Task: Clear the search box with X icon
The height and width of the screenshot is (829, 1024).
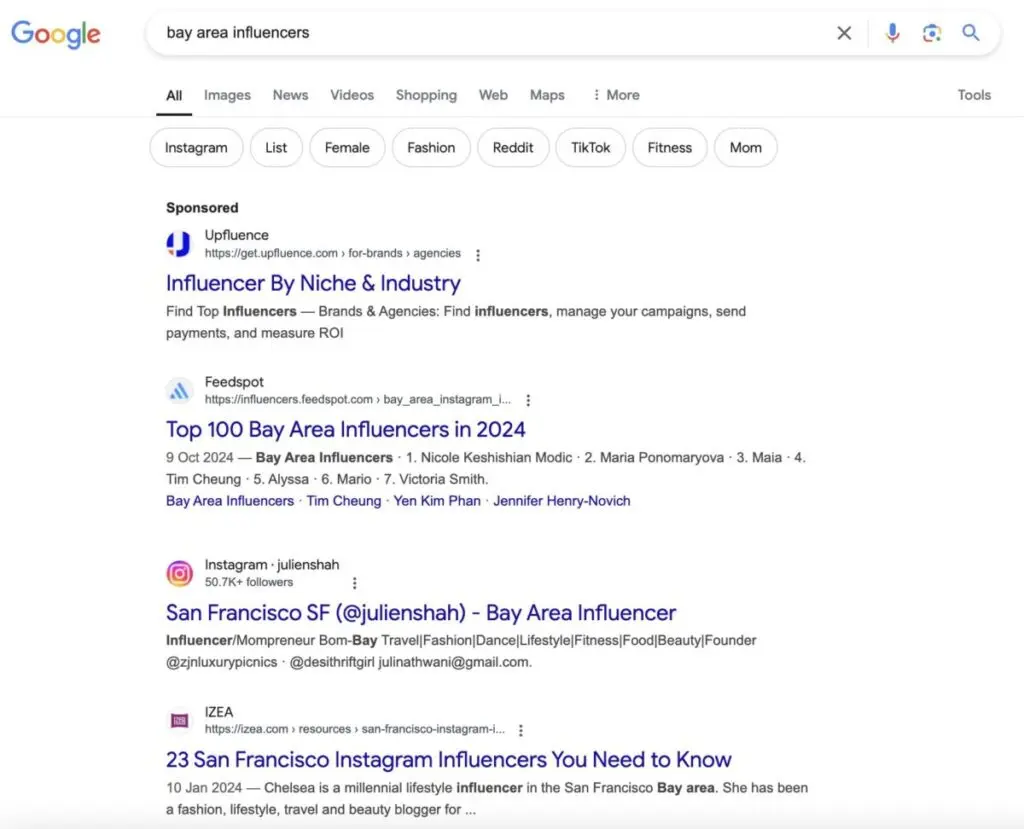Action: (844, 33)
